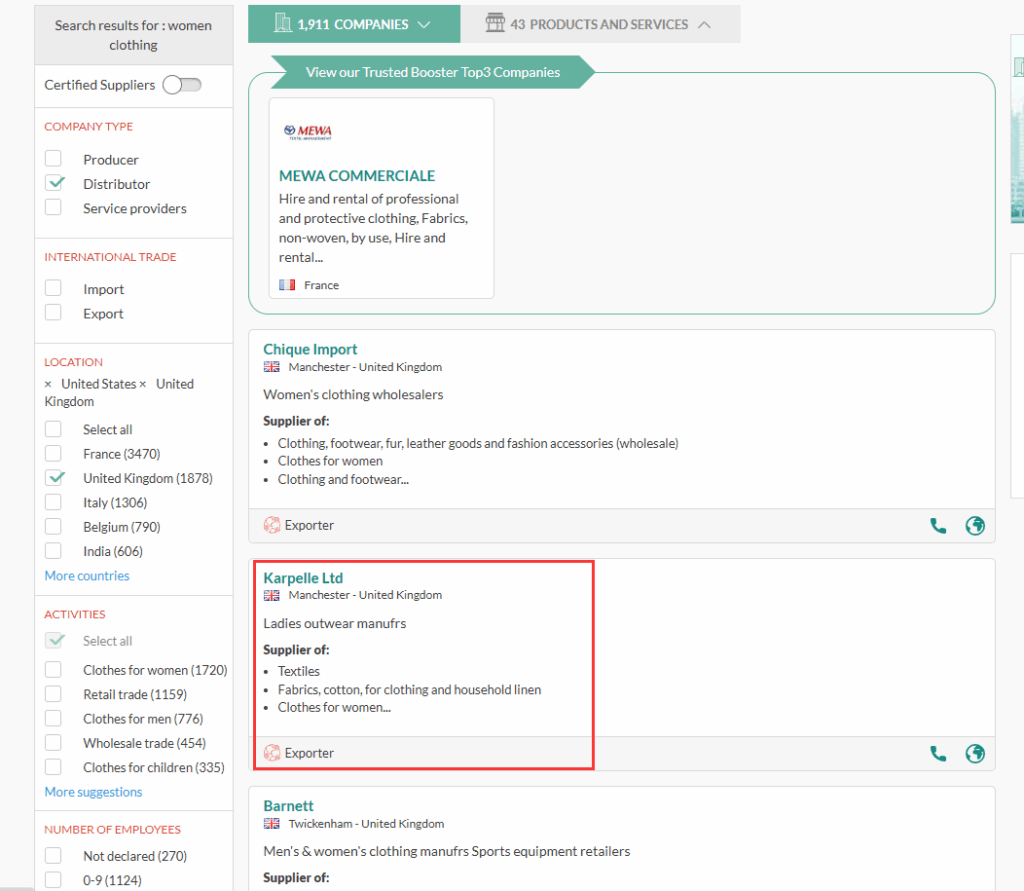The height and width of the screenshot is (891, 1024).
Task: Toggle Select all under Activities
Action: pyautogui.click(x=55, y=640)
